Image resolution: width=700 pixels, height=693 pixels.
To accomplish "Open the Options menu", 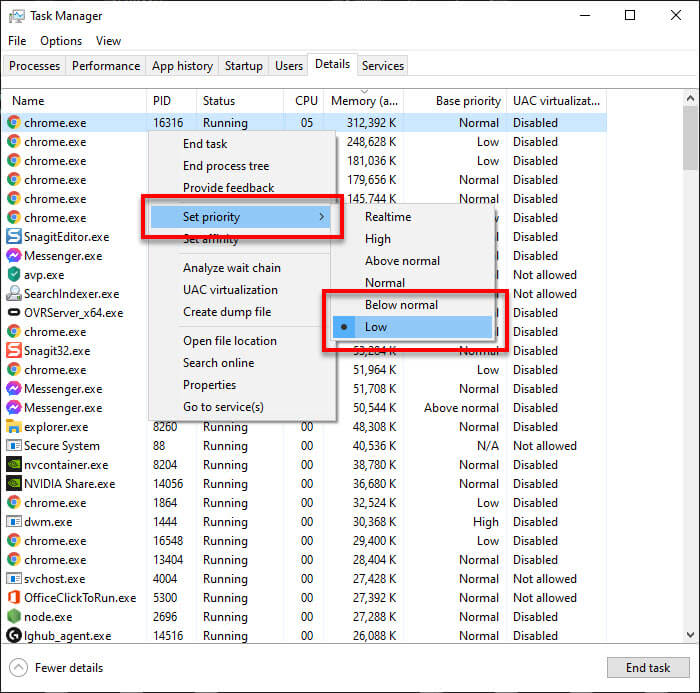I will (x=61, y=41).
